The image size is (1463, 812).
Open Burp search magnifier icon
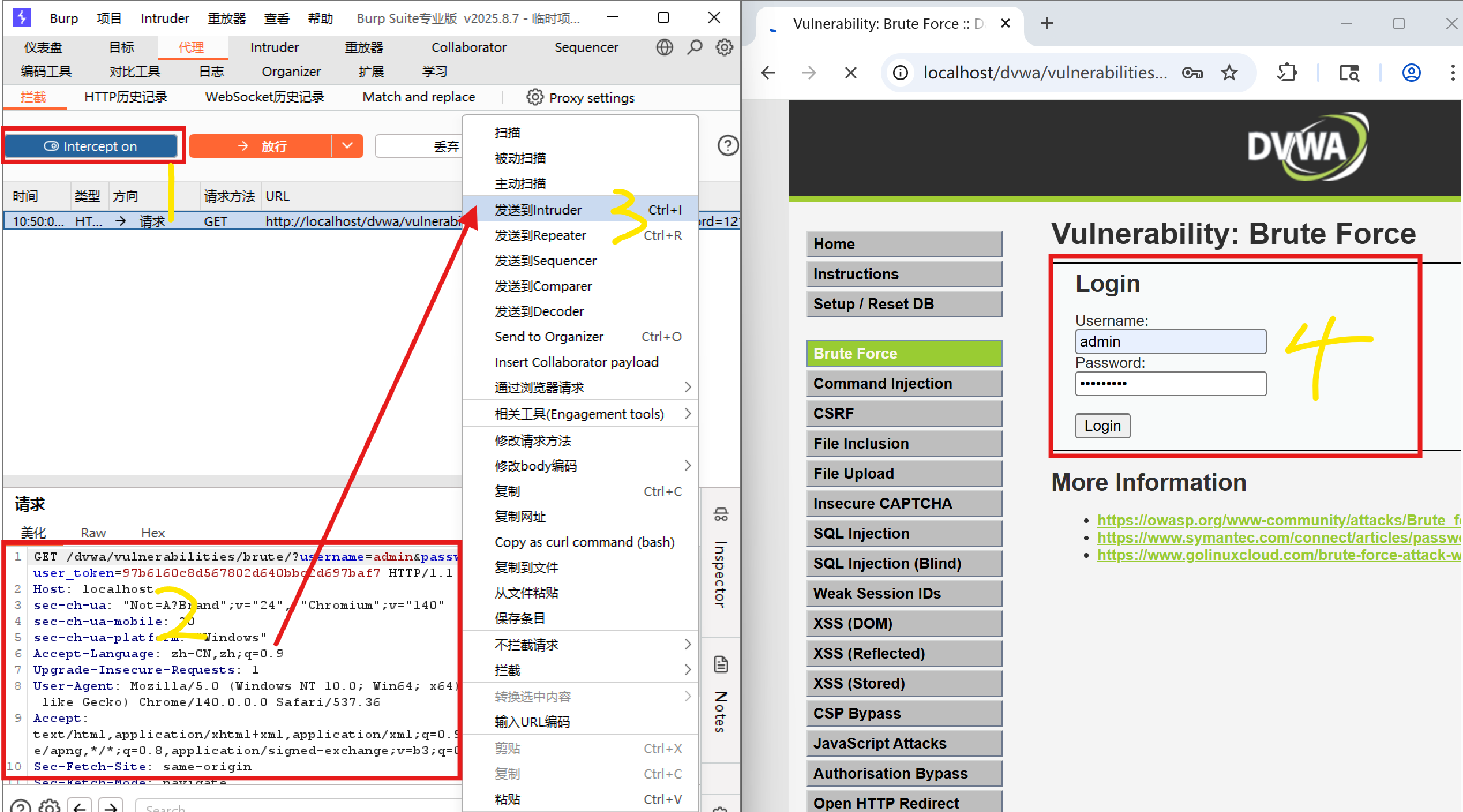point(695,47)
